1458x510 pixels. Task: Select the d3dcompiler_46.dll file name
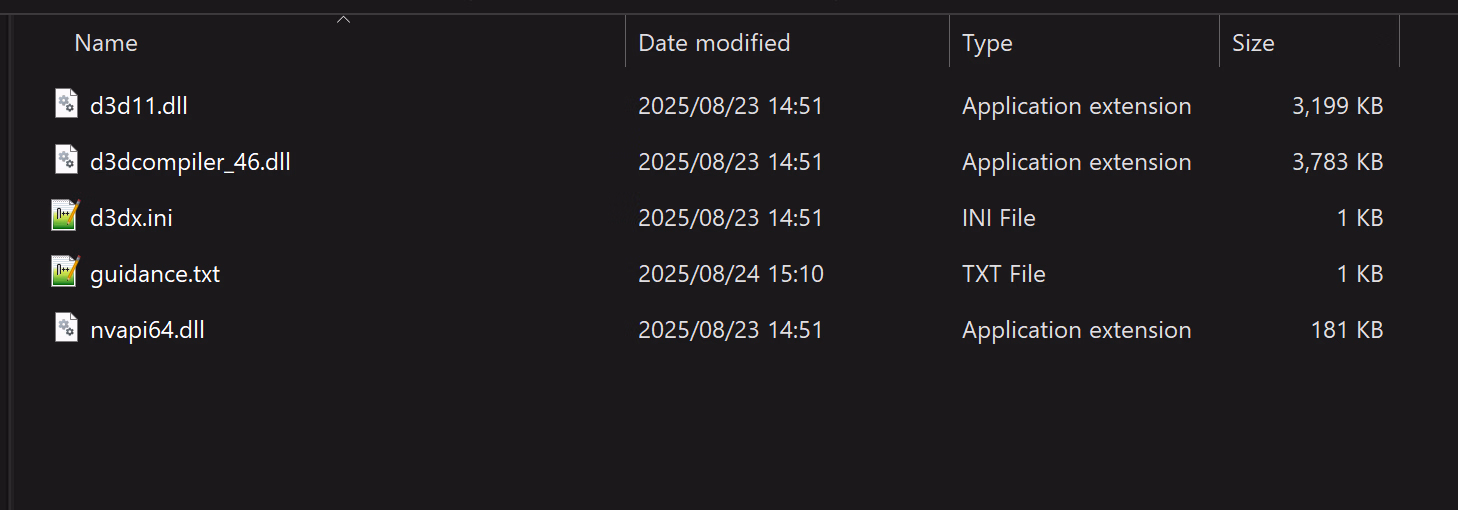coord(190,162)
